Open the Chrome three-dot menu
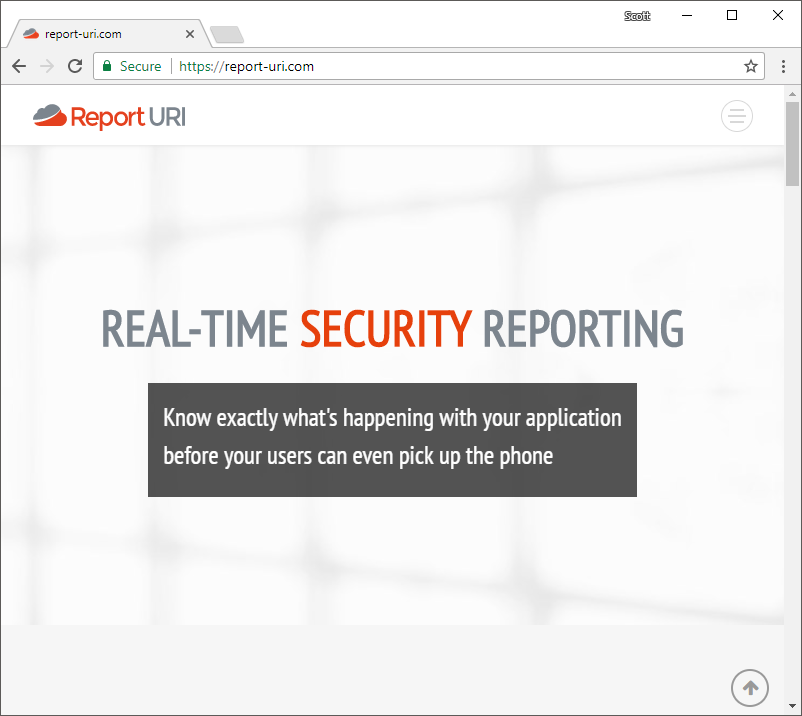Viewport: 802px width, 716px height. (x=783, y=66)
